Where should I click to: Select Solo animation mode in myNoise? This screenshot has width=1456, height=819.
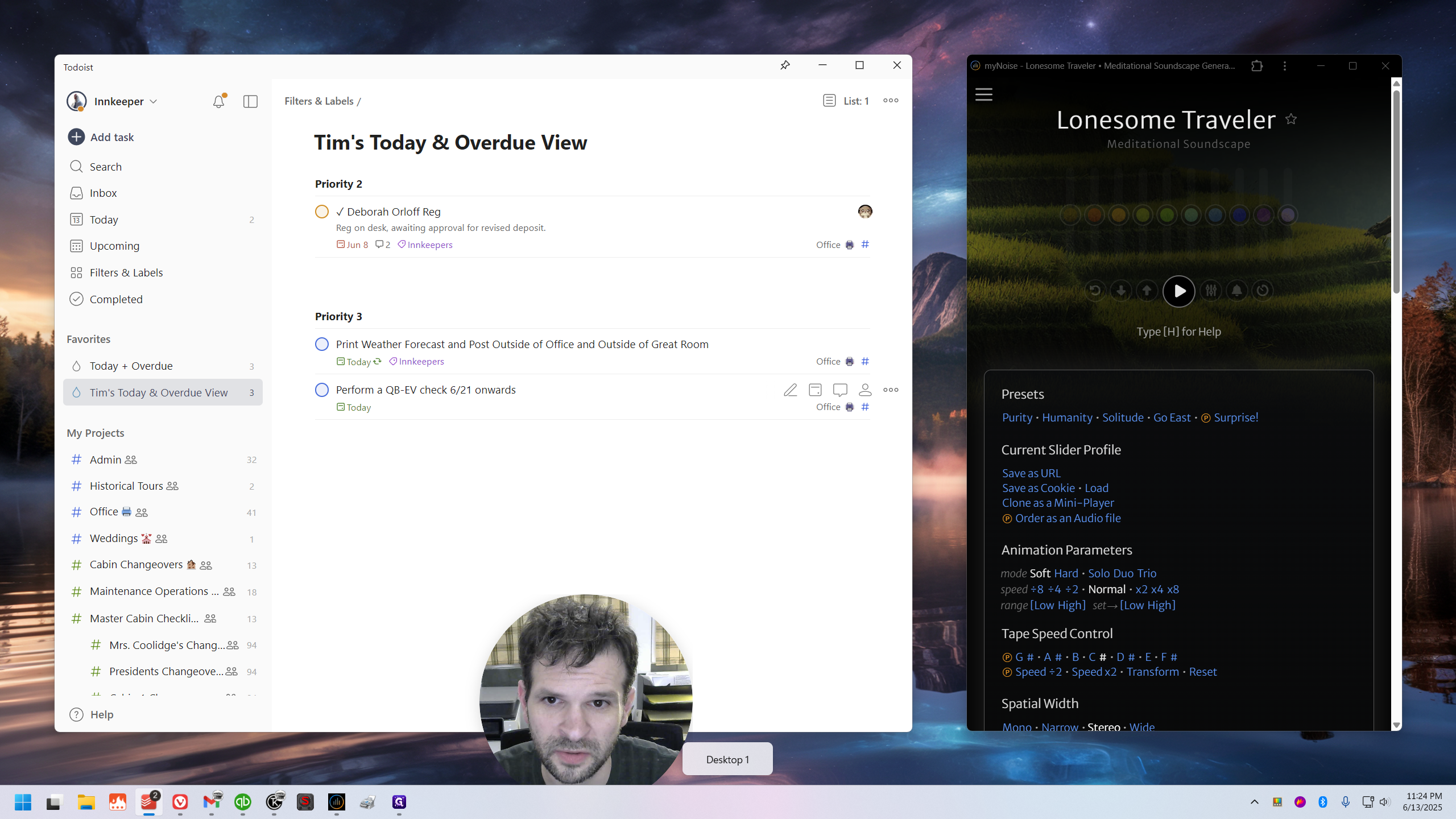(1098, 573)
